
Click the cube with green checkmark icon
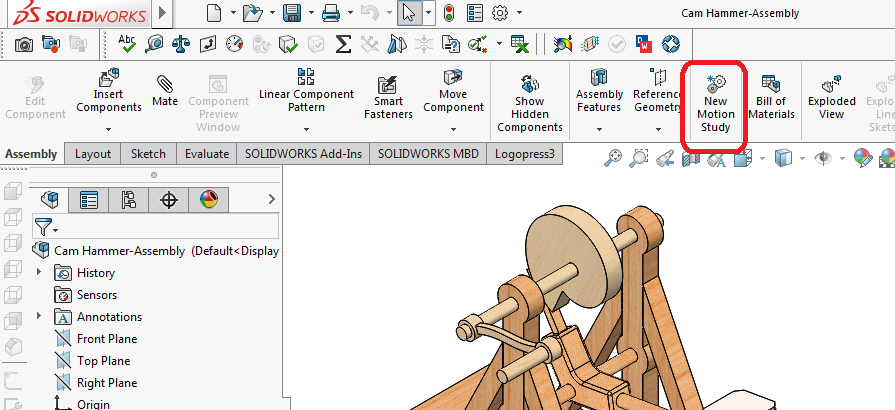point(289,44)
